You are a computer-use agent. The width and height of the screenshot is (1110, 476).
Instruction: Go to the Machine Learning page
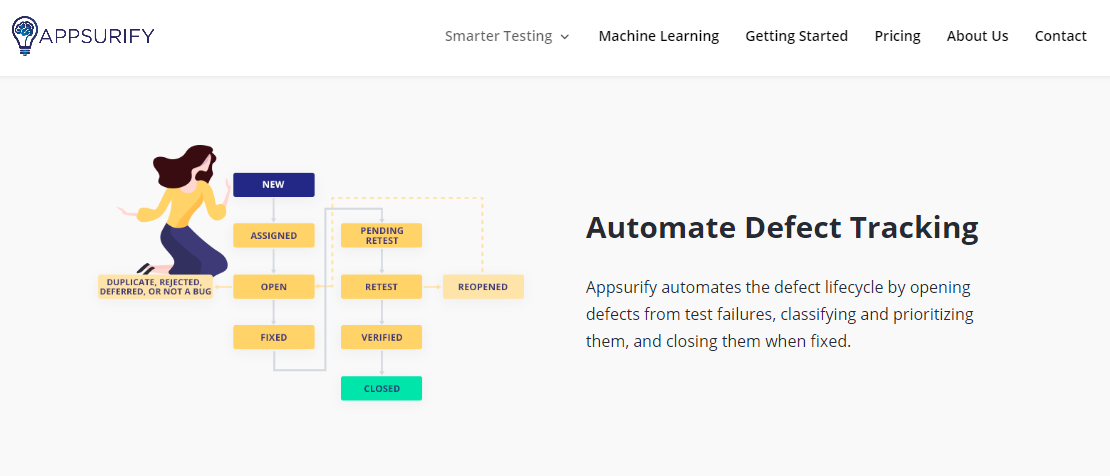pos(658,36)
